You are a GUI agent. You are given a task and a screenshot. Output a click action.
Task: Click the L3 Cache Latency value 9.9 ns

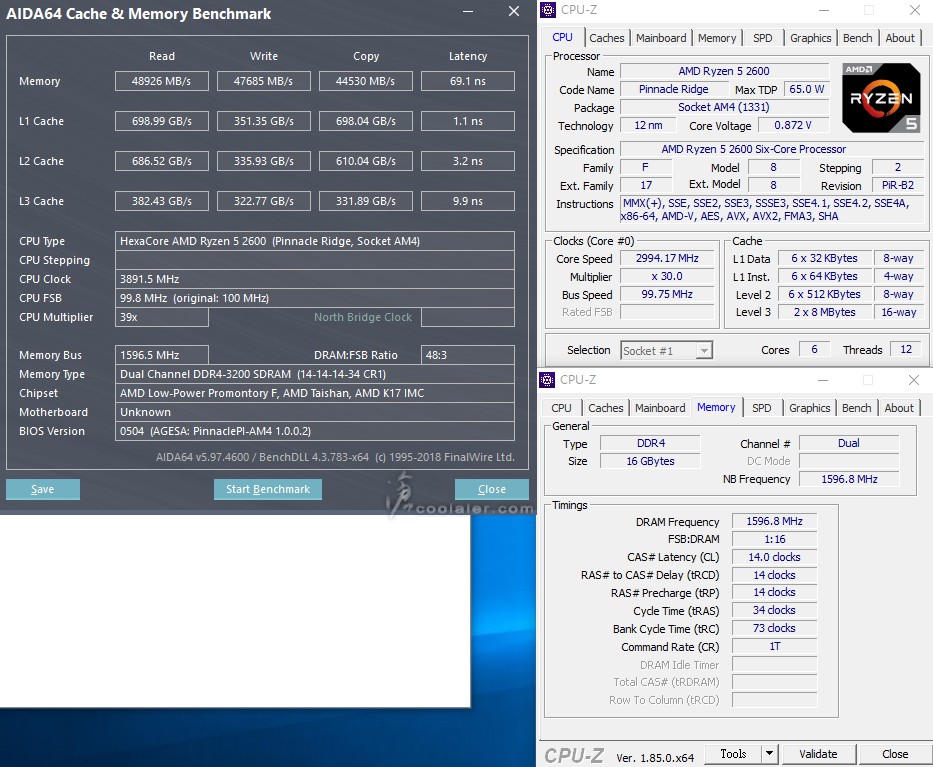(x=468, y=201)
